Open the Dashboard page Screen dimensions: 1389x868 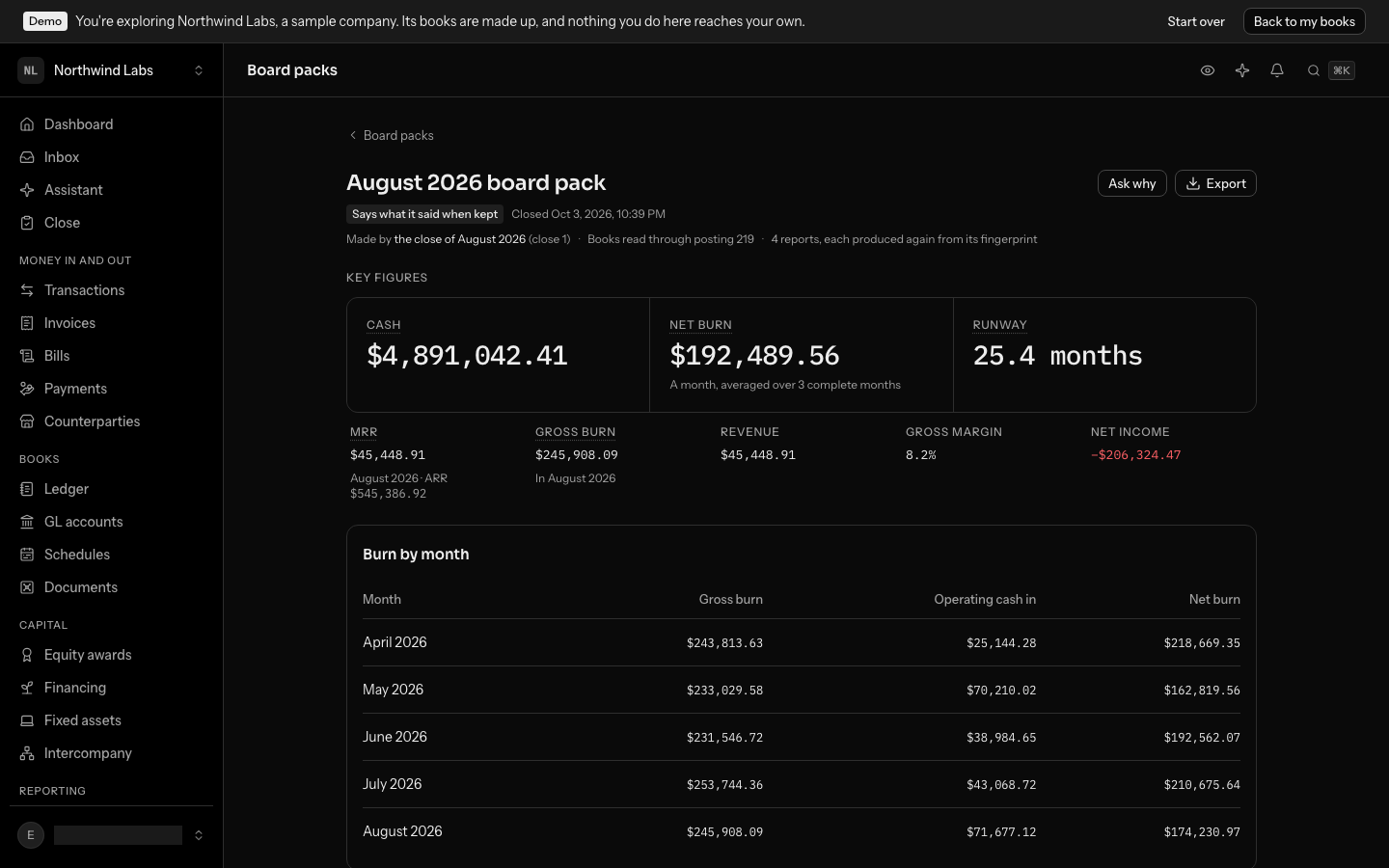pos(112,124)
